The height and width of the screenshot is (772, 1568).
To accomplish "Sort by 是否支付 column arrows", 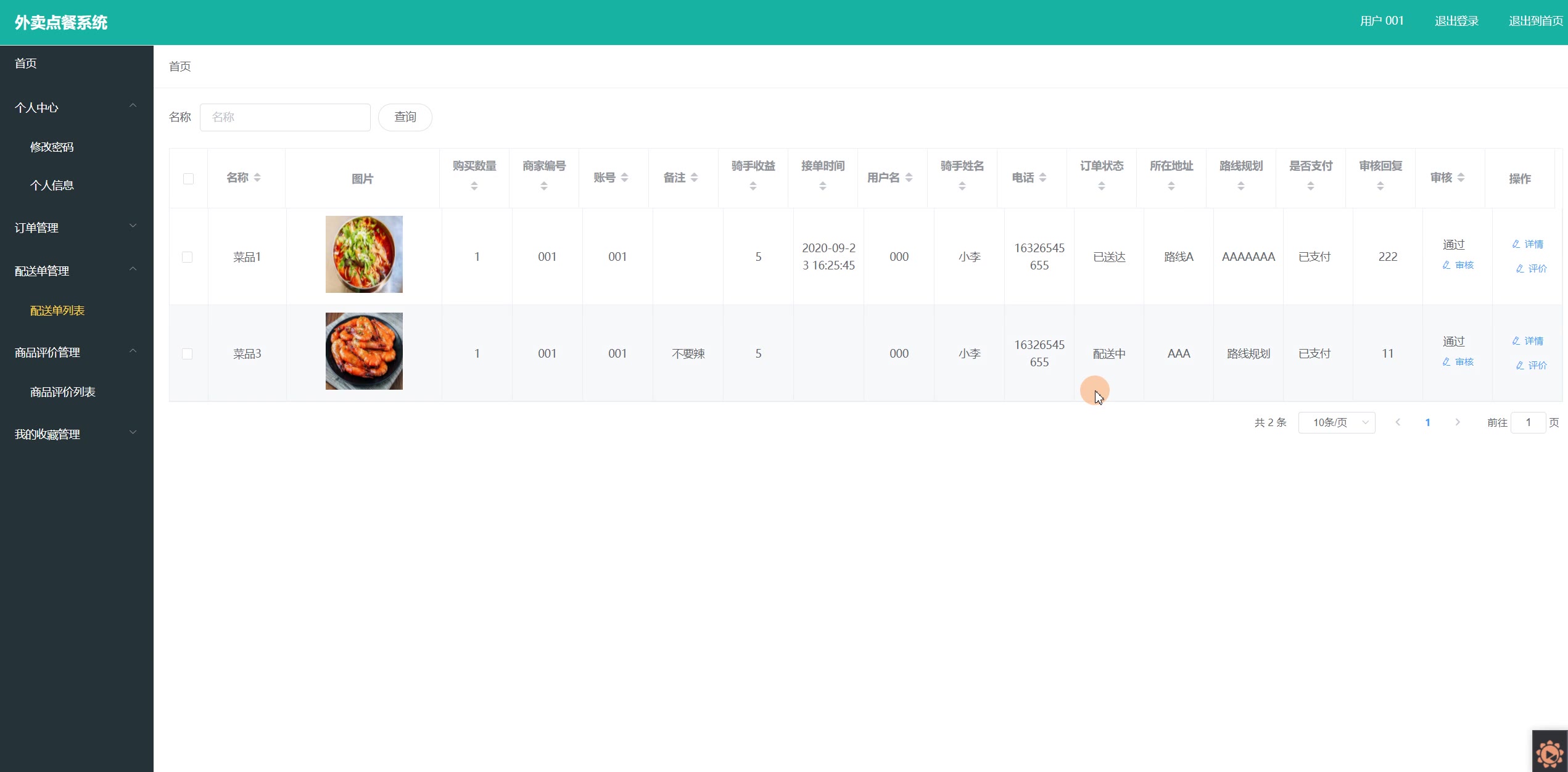I will tap(1311, 186).
